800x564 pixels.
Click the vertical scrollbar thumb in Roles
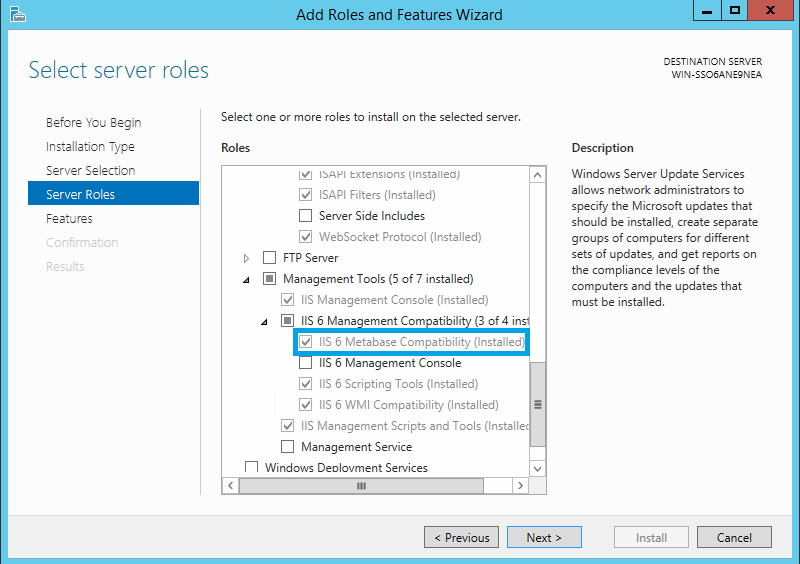tap(537, 404)
